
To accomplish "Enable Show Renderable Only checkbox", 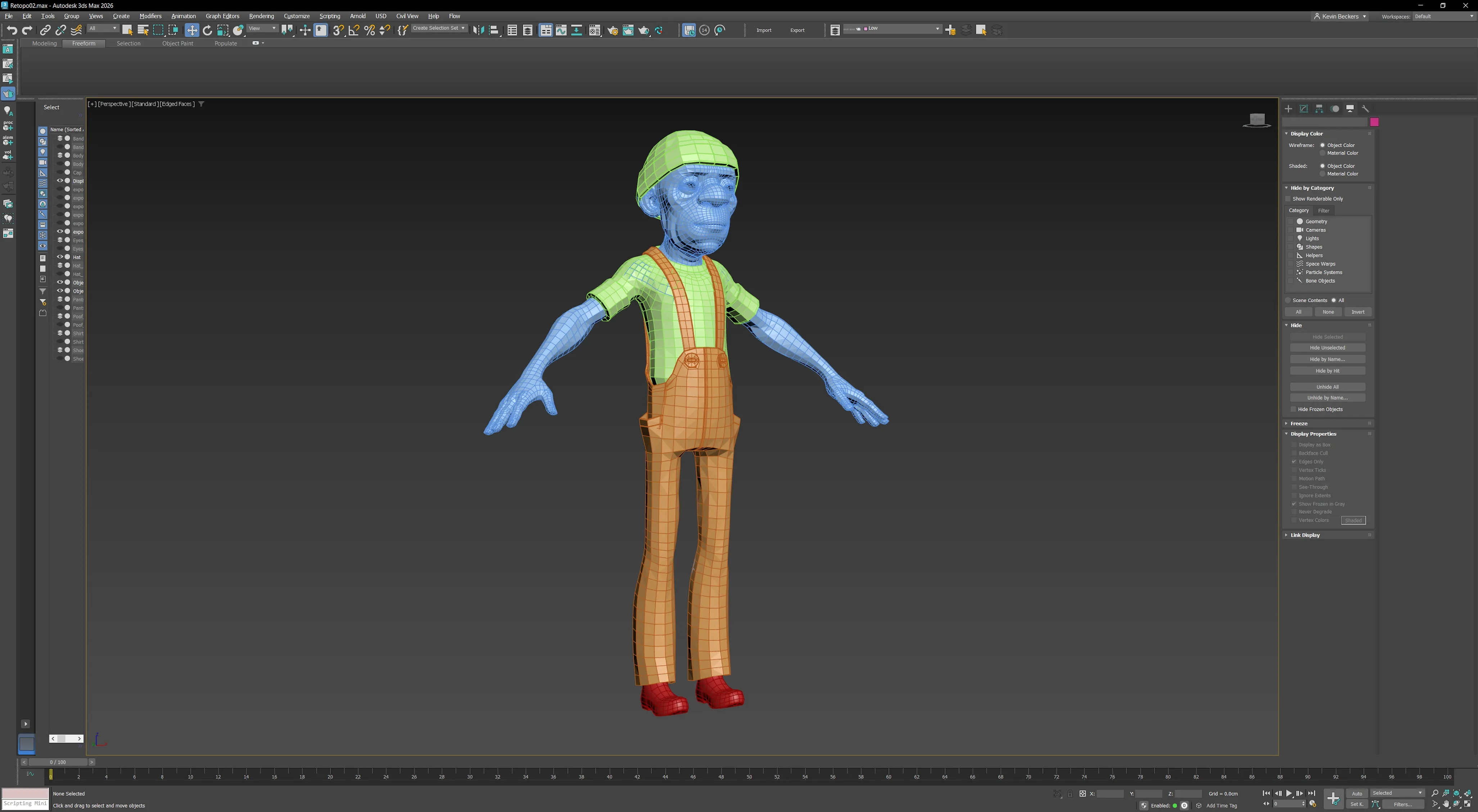I will point(1288,199).
